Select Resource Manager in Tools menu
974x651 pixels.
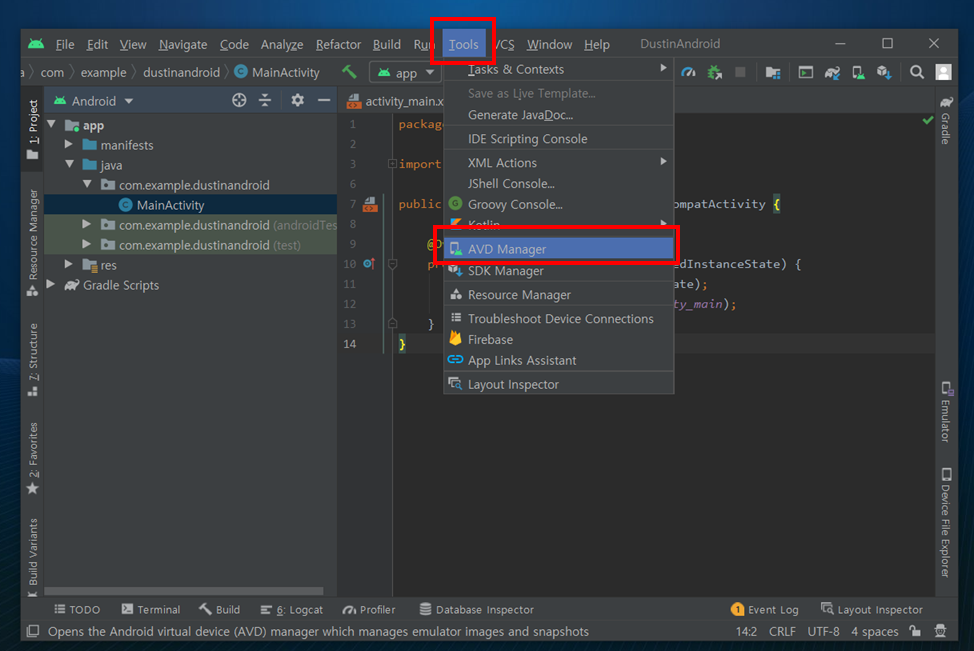[x=559, y=294]
